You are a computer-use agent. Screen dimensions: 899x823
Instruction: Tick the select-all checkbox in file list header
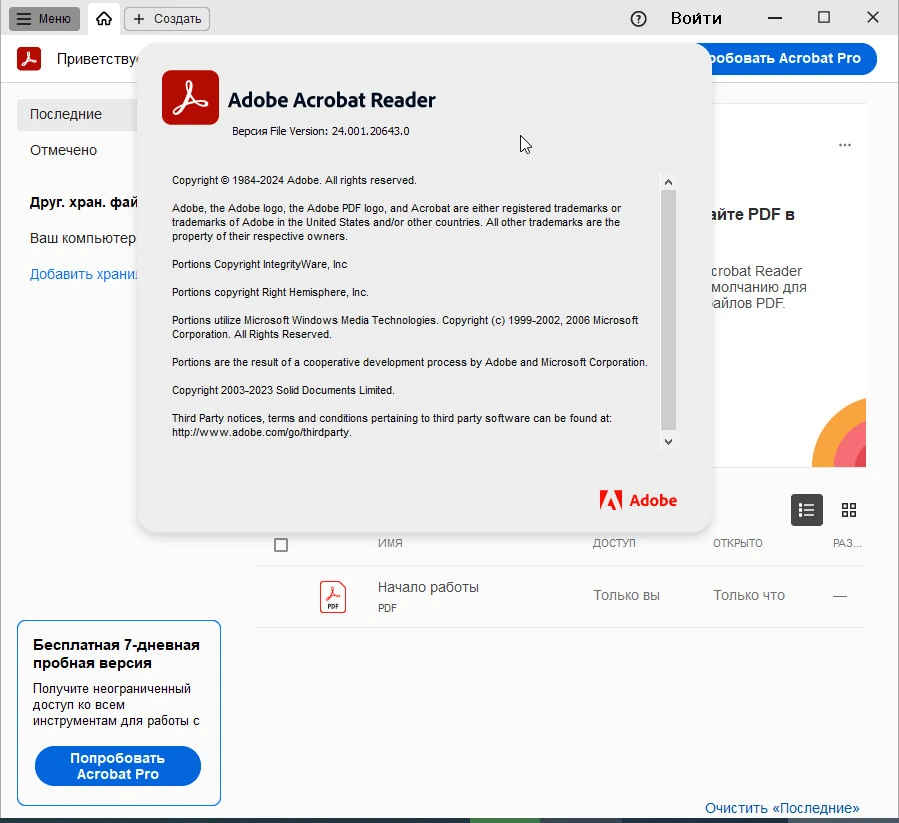[x=281, y=545]
